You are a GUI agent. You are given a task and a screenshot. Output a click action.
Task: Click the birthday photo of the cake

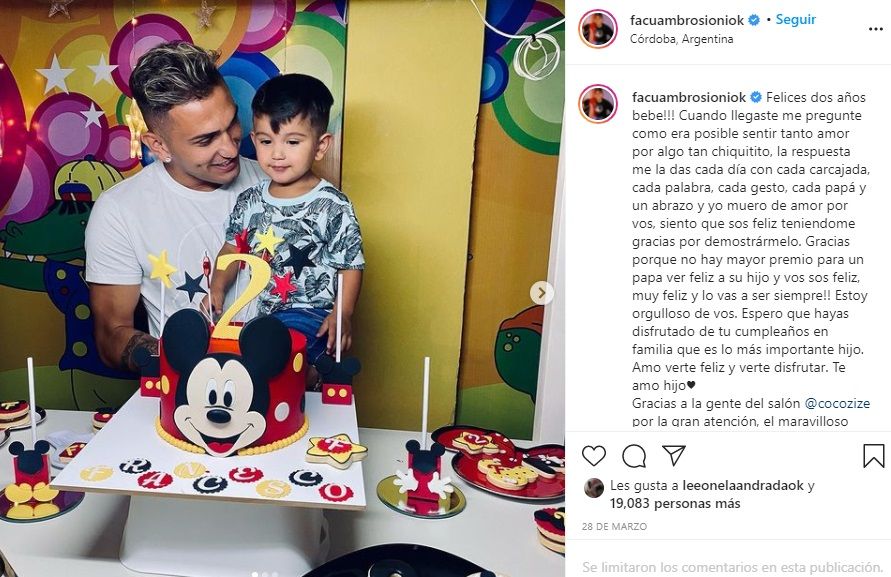coord(282,288)
